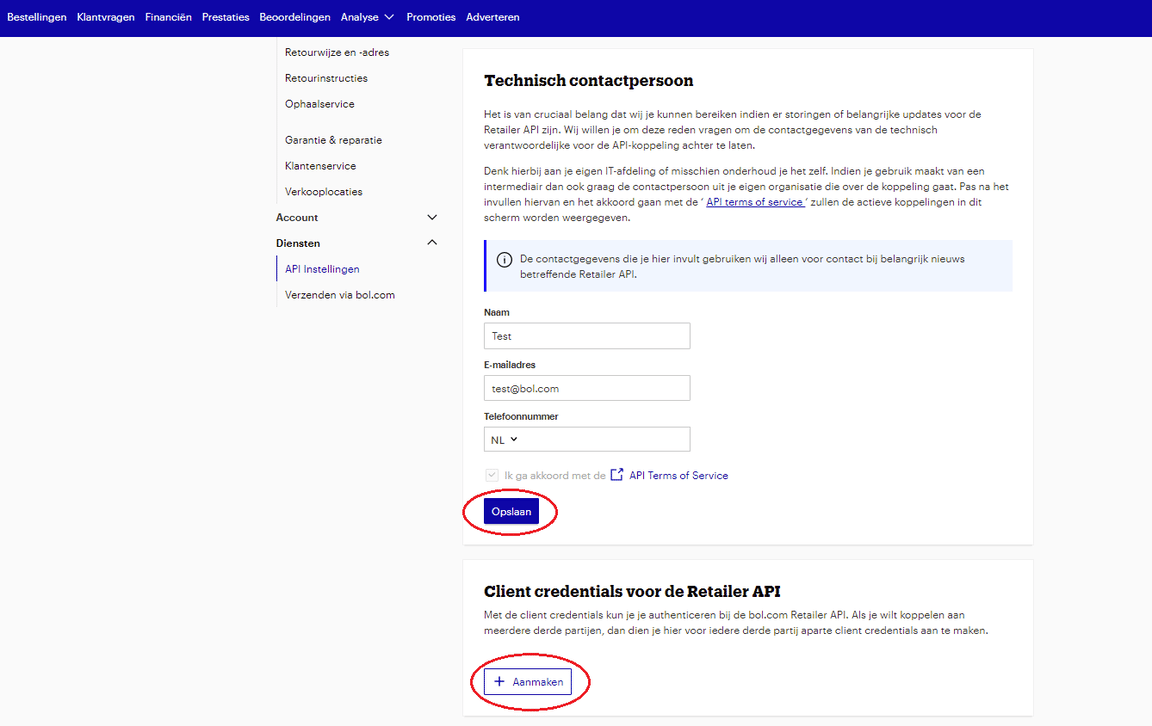Open Retourwijze en -adres settings
The image size is (1152, 726).
[x=337, y=52]
